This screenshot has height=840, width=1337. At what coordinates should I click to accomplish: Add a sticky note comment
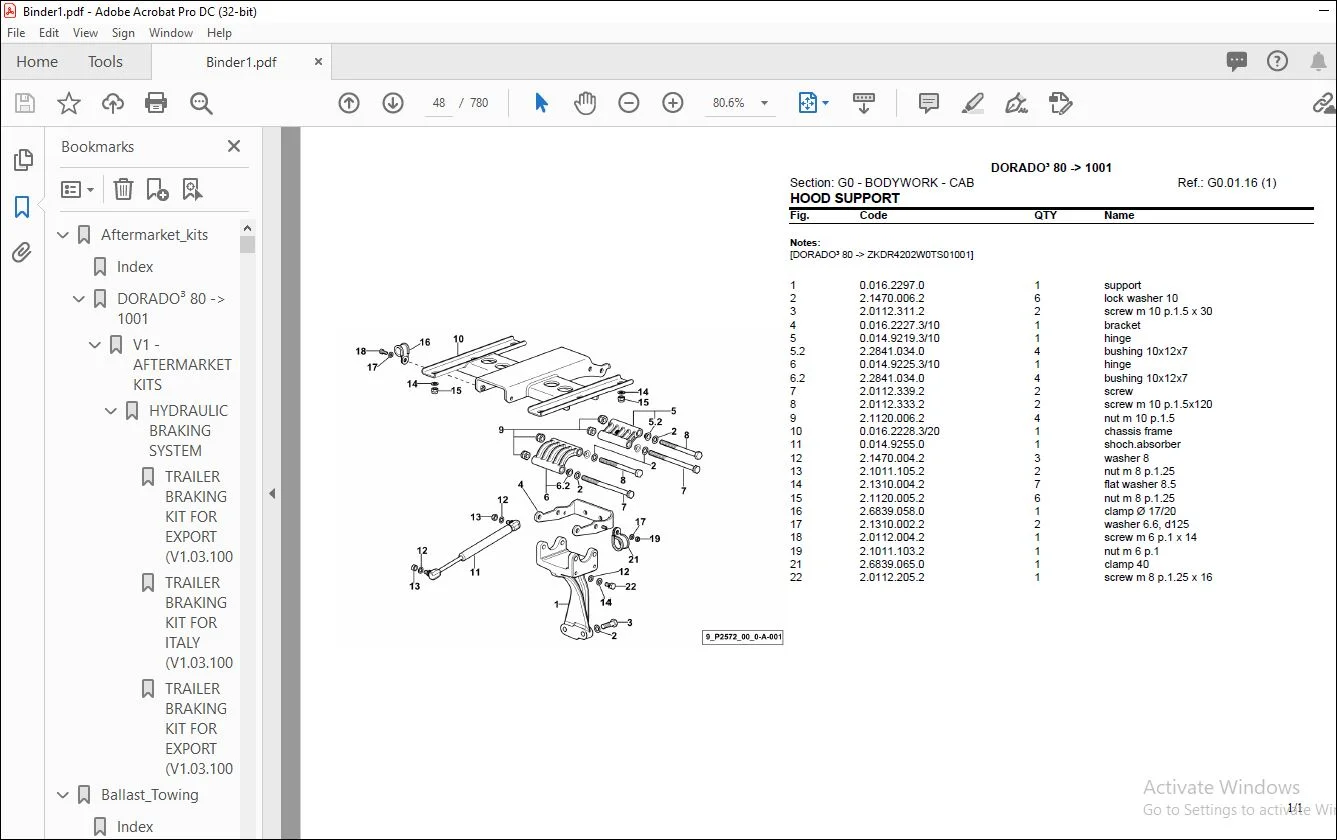tap(929, 103)
